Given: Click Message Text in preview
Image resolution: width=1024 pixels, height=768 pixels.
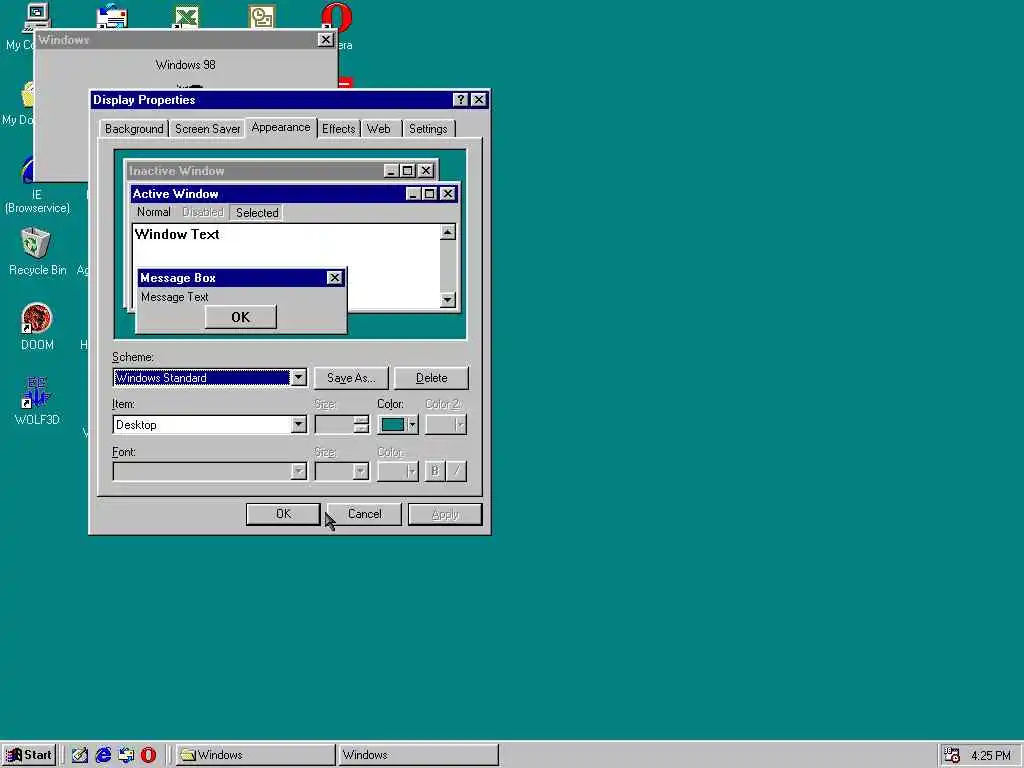Looking at the screenshot, I should coord(174,296).
